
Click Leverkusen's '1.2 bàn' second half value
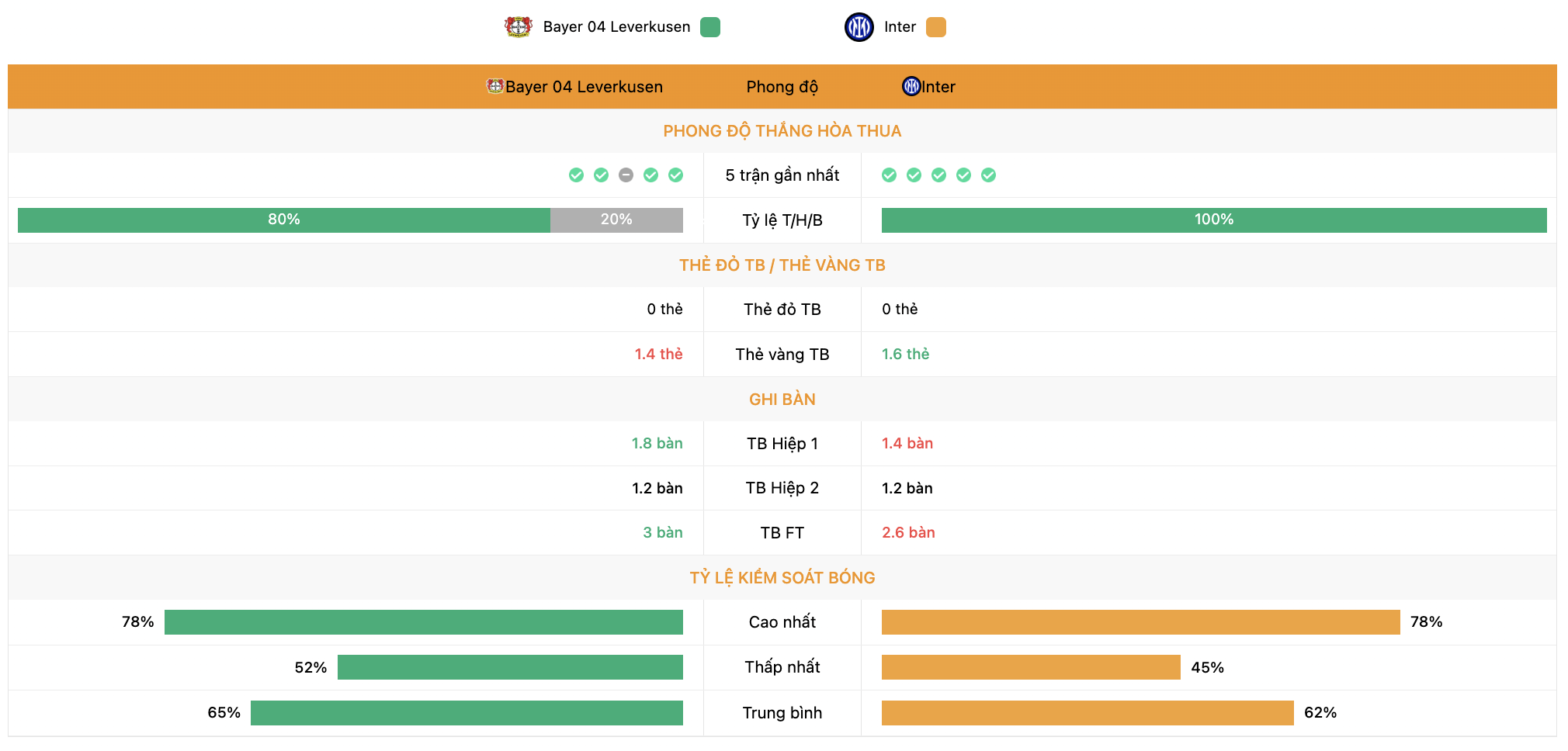[x=657, y=488]
